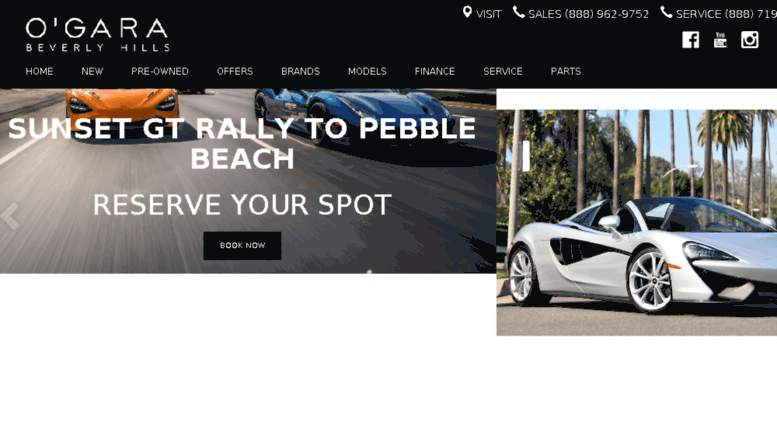Open the Home menu item
The height and width of the screenshot is (423, 777).
(39, 71)
